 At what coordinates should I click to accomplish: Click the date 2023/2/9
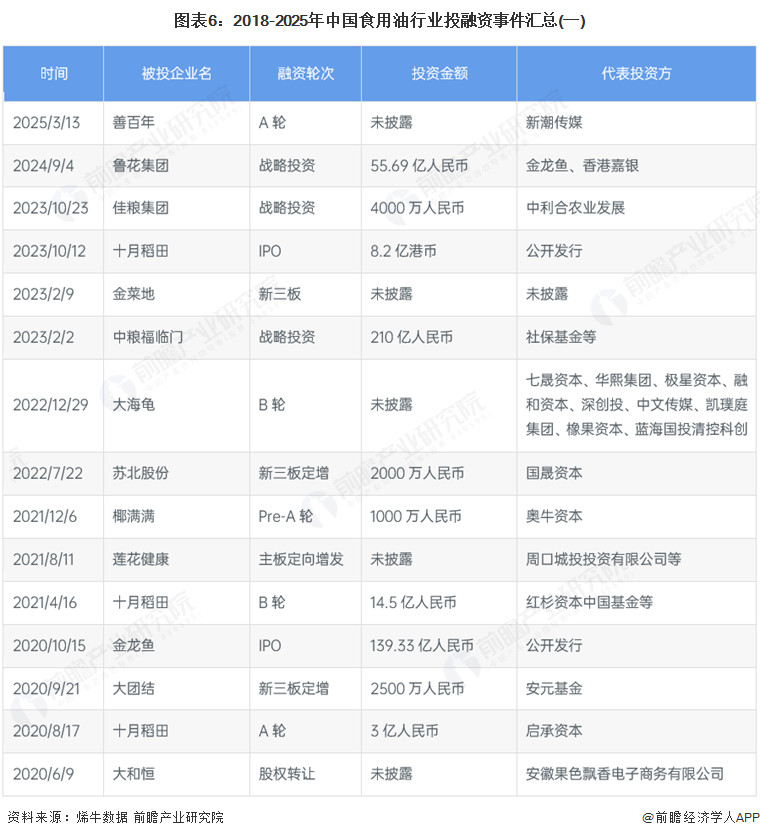[43, 294]
